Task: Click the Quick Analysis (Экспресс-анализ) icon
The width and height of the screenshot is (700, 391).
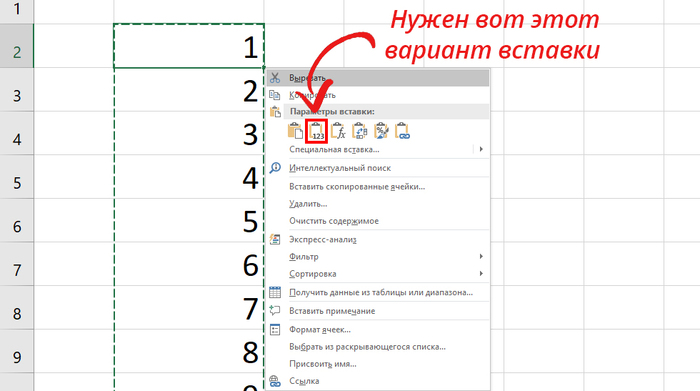Action: coord(275,239)
